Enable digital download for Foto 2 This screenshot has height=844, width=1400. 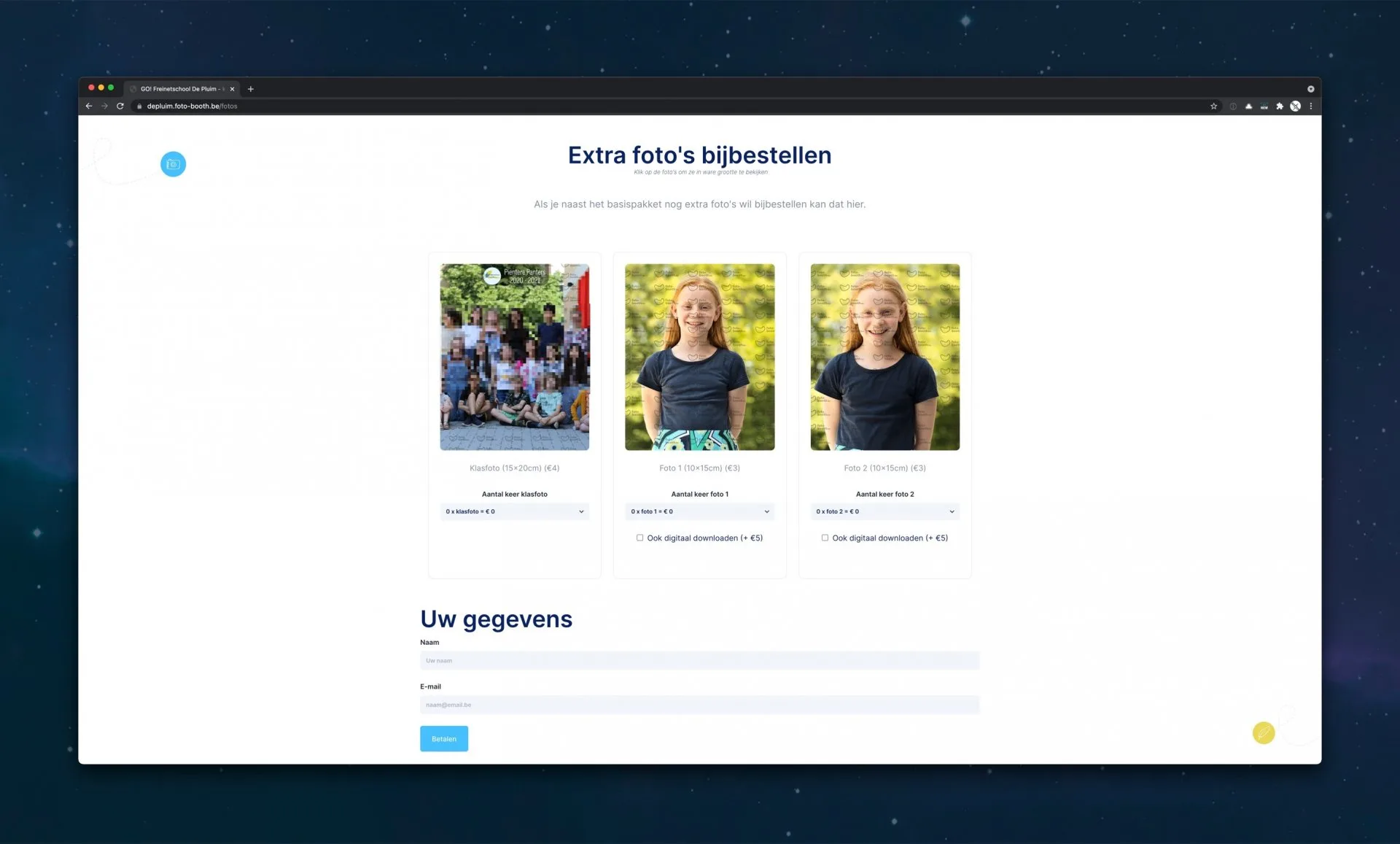(825, 538)
